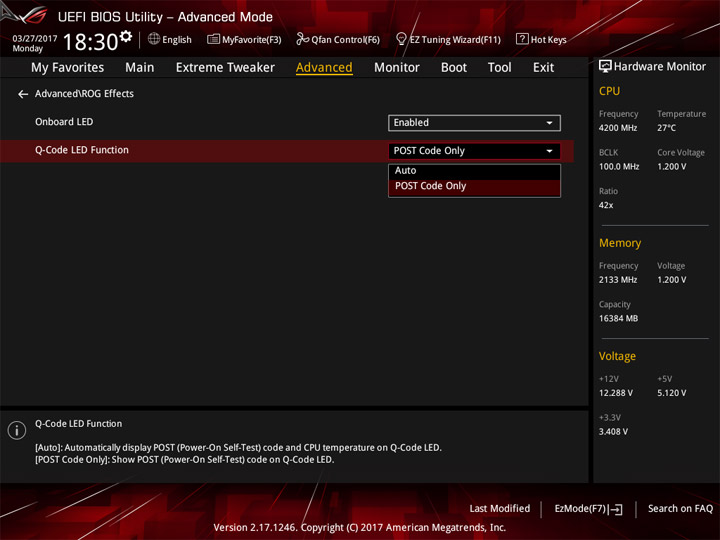Viewport: 720px width, 540px height.
Task: Click the Version 2.17.1246 copyright text
Action: (360, 528)
